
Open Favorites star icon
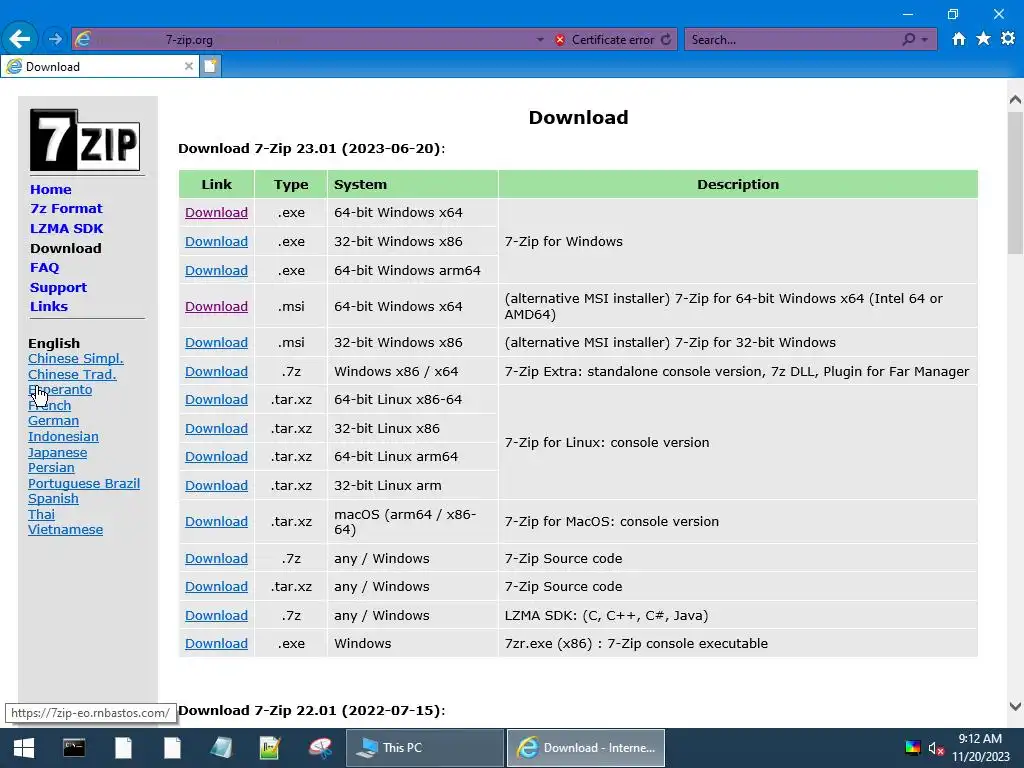[984, 39]
